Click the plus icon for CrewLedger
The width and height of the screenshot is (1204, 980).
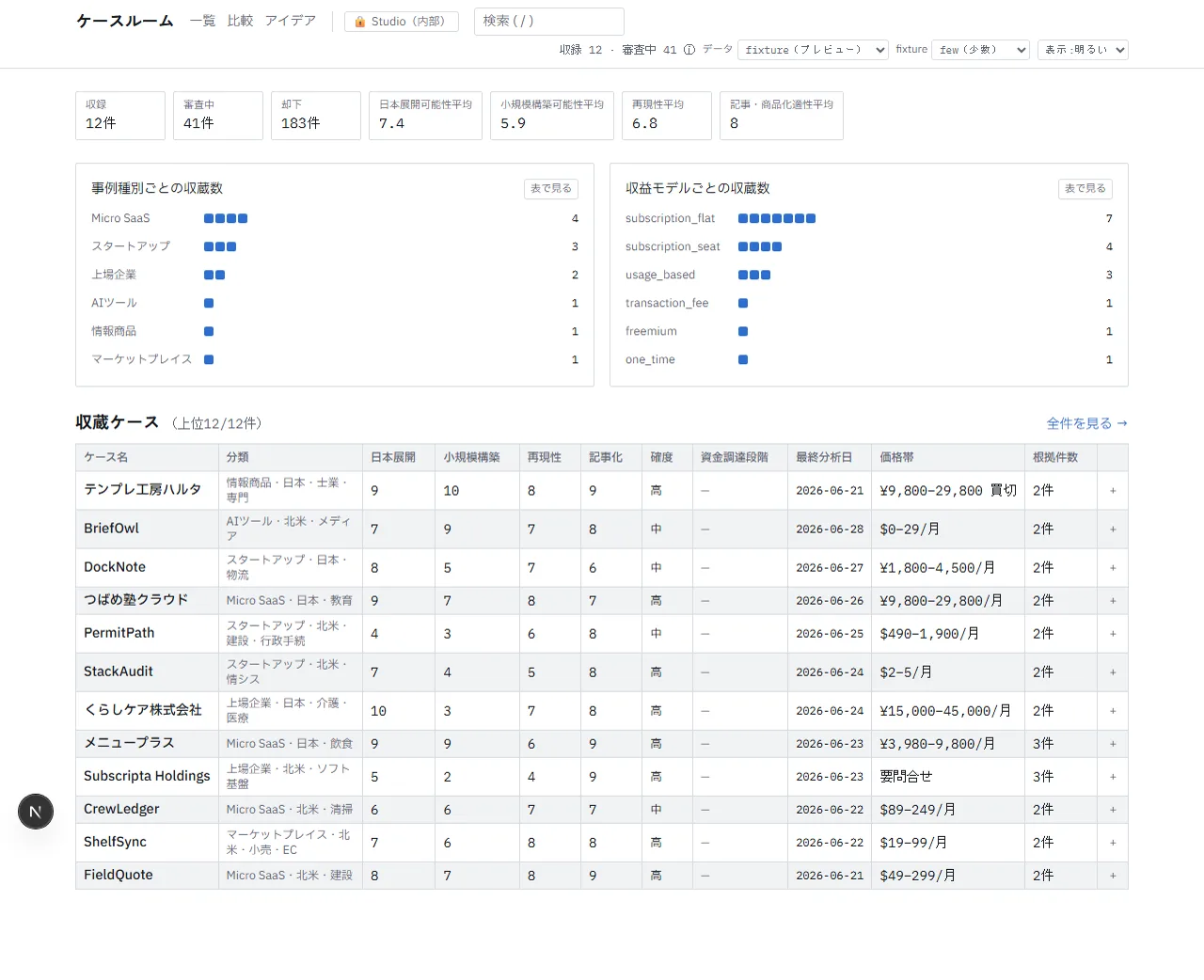[x=1113, y=810]
